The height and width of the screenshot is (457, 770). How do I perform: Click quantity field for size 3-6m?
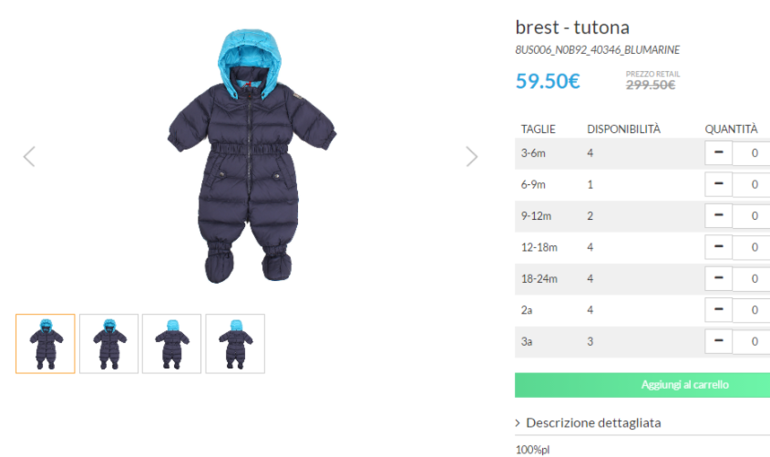751,153
